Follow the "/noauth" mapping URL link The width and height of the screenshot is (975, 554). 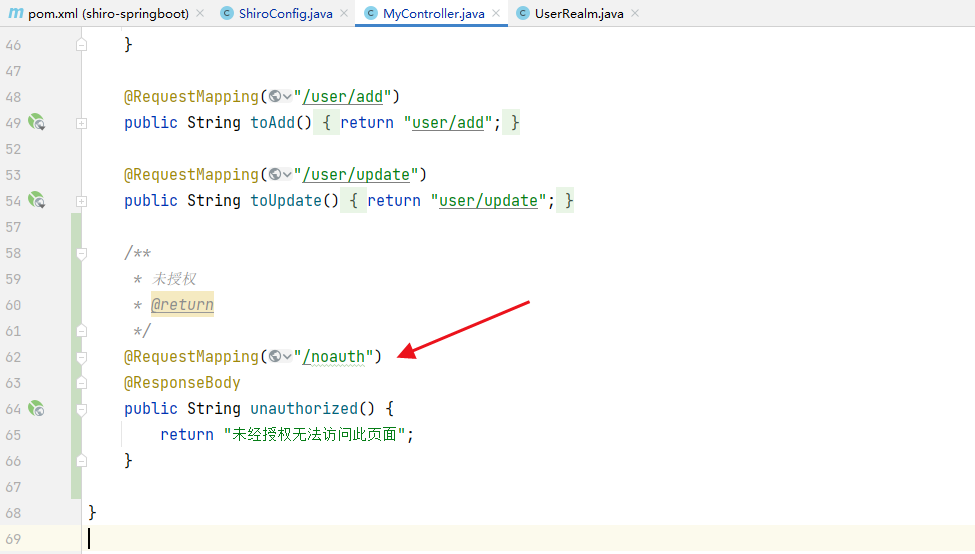[333, 357]
